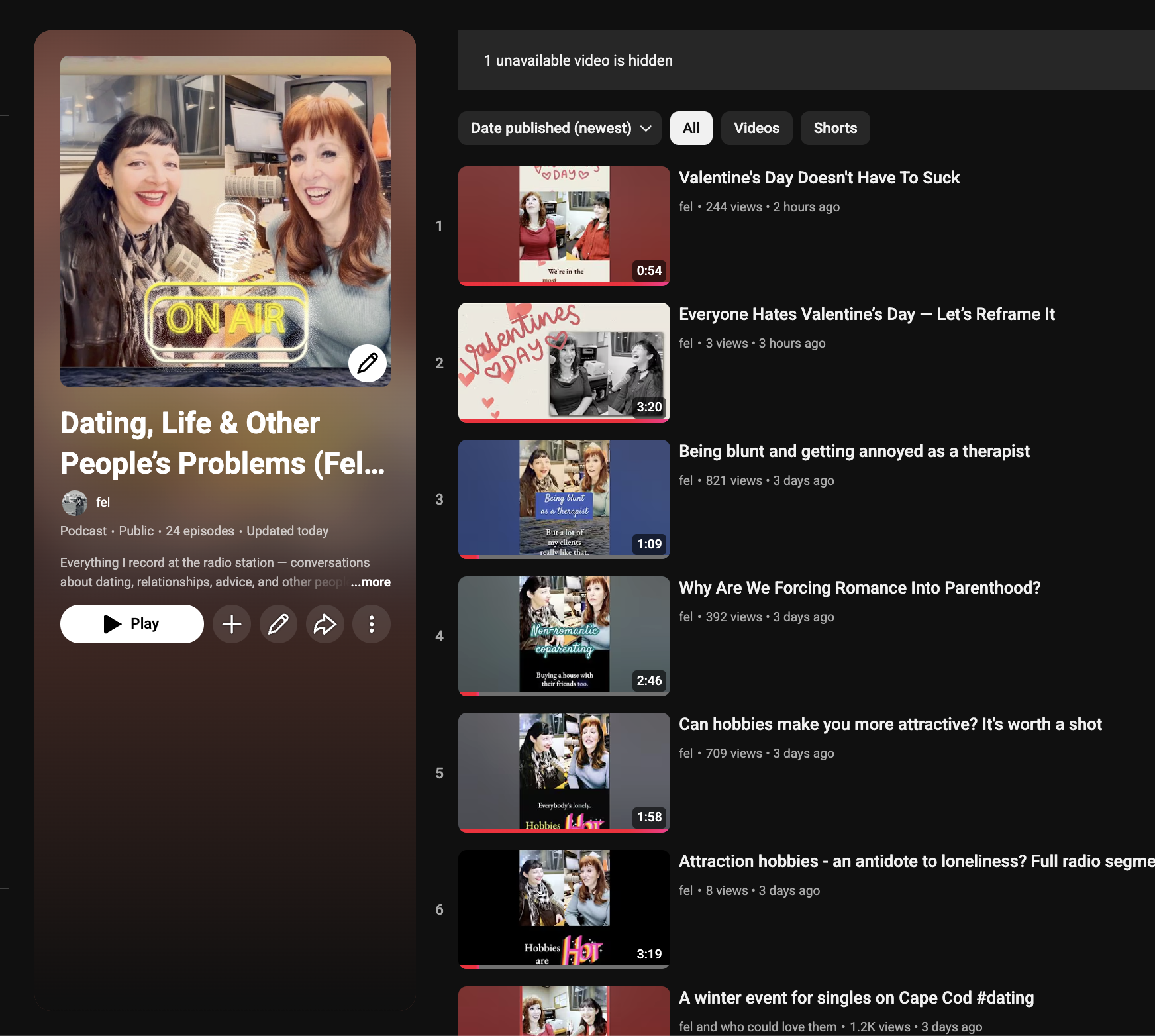Select the Videos filter chip

(x=757, y=128)
